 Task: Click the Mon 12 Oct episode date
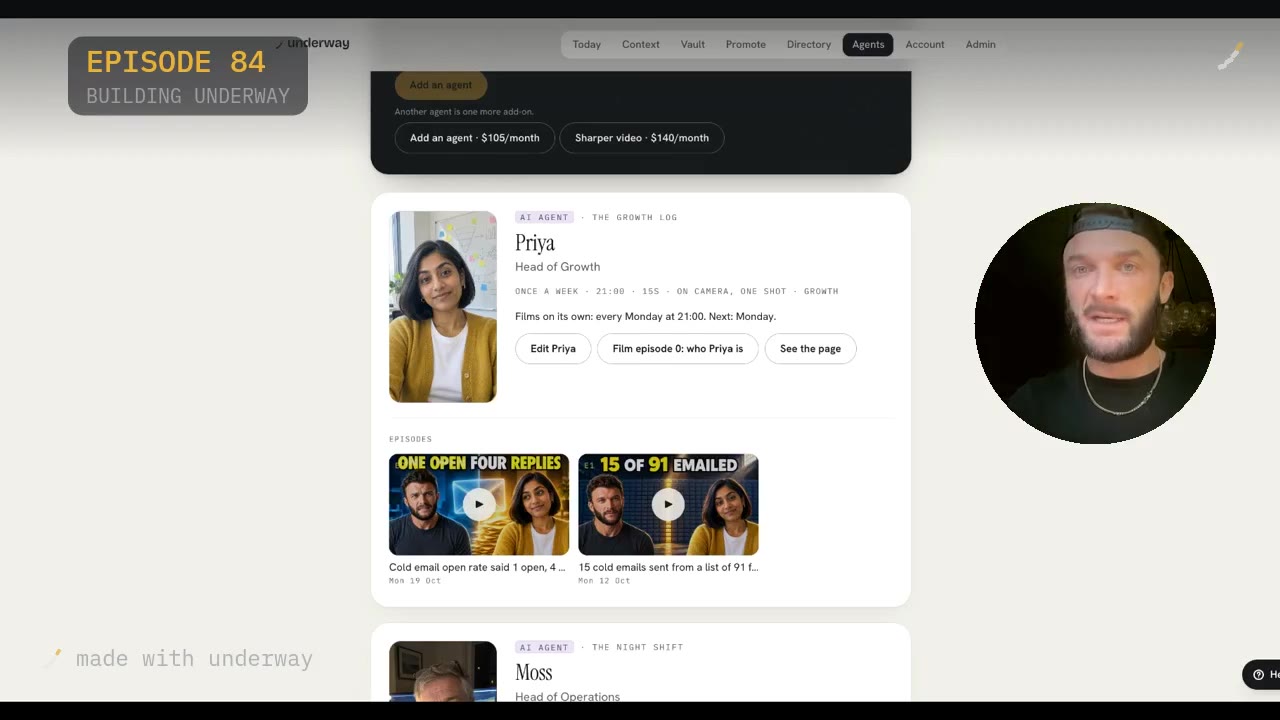coord(604,581)
